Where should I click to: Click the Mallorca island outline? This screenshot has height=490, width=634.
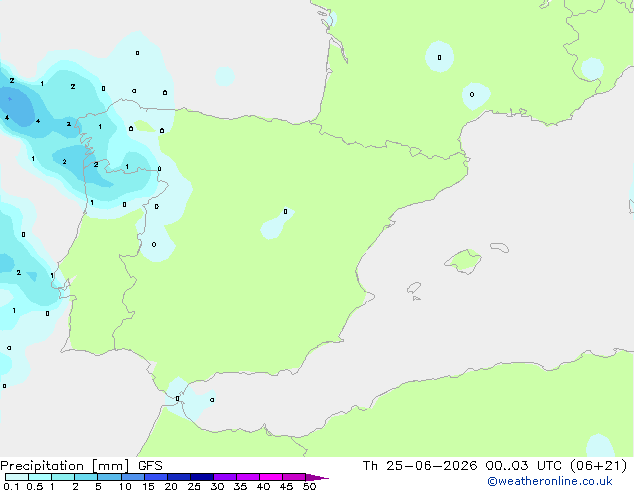pyautogui.click(x=463, y=261)
